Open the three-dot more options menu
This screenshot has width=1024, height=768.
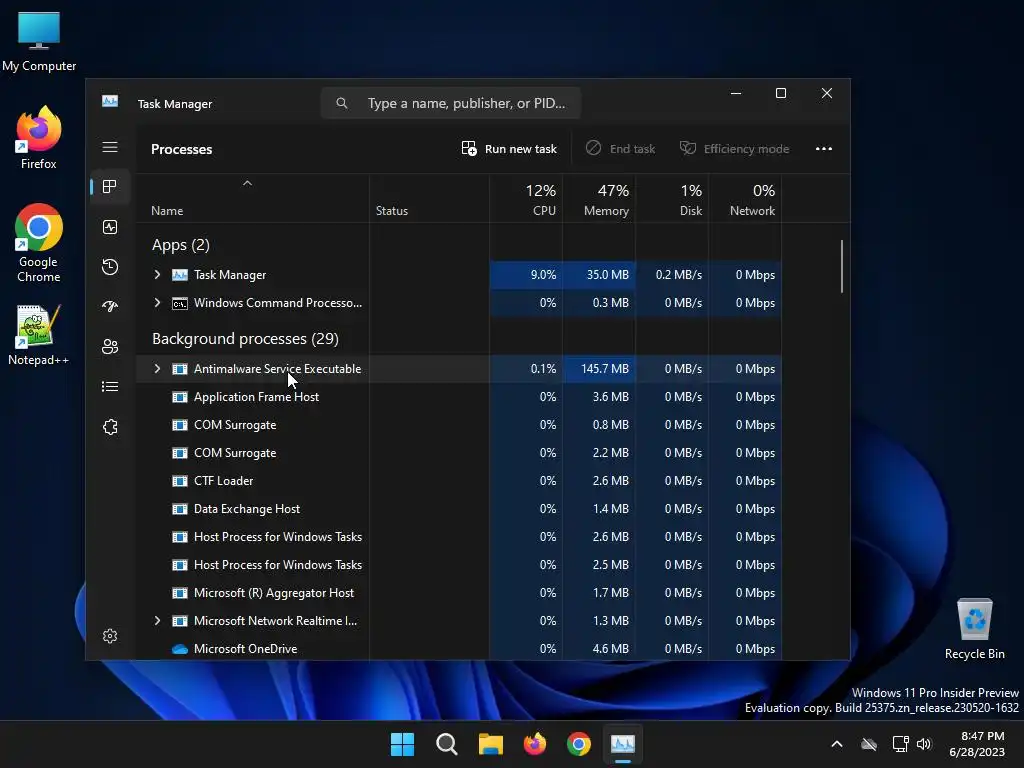(824, 149)
